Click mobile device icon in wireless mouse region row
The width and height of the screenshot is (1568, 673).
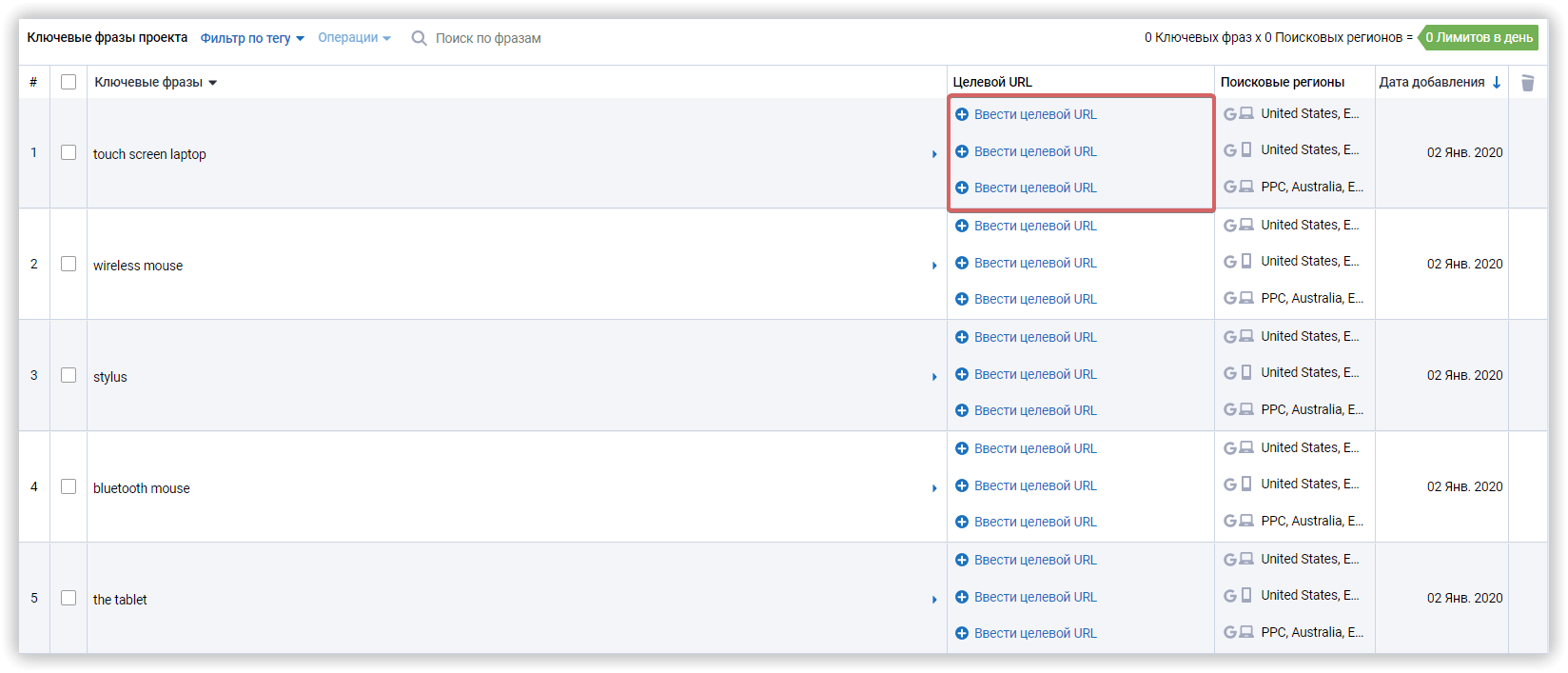1245,261
